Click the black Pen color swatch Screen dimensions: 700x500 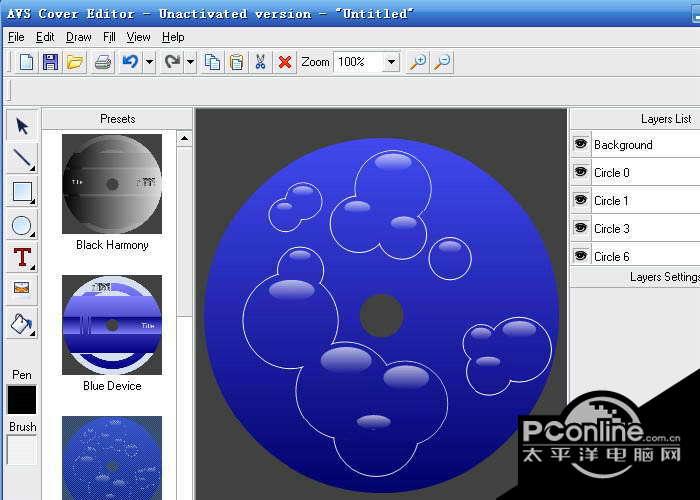(x=22, y=400)
